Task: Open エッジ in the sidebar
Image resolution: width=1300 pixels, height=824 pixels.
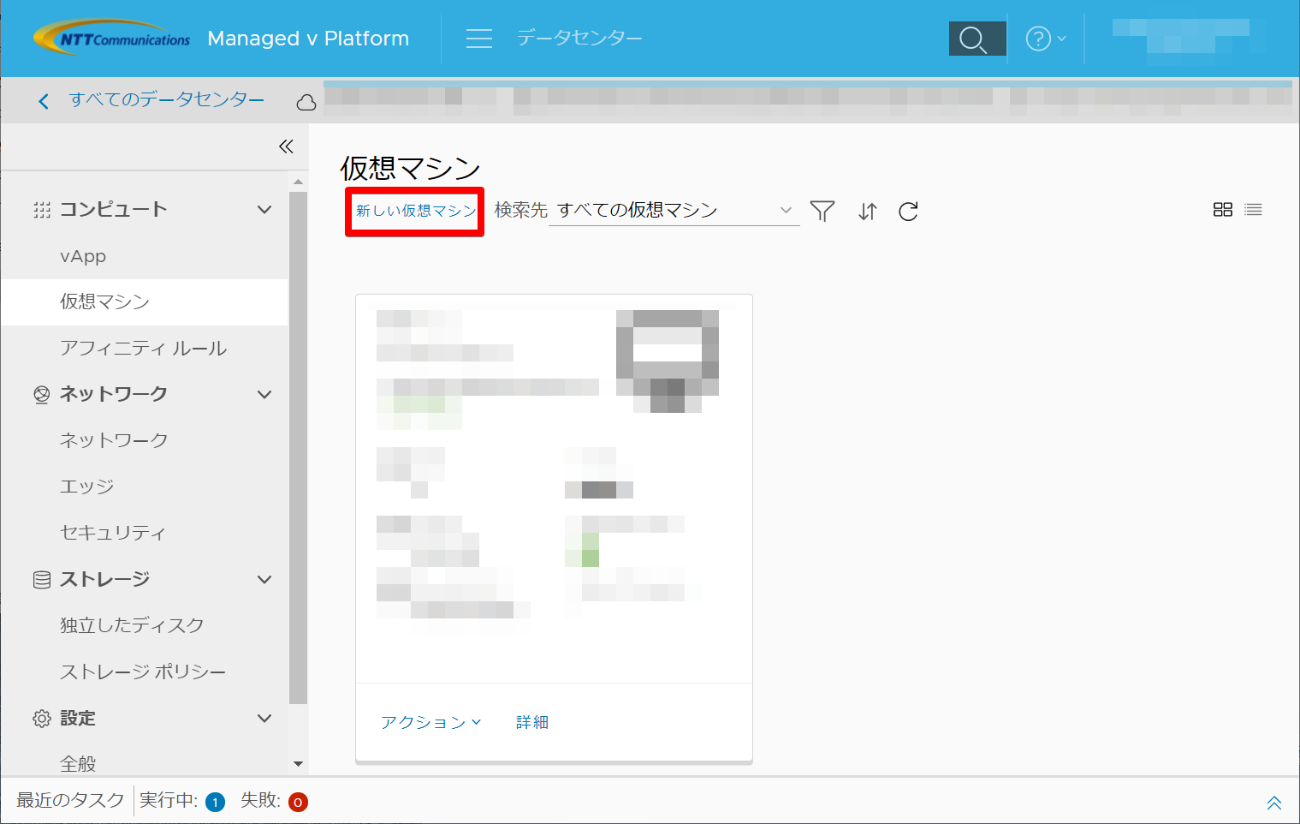Action: [87, 487]
